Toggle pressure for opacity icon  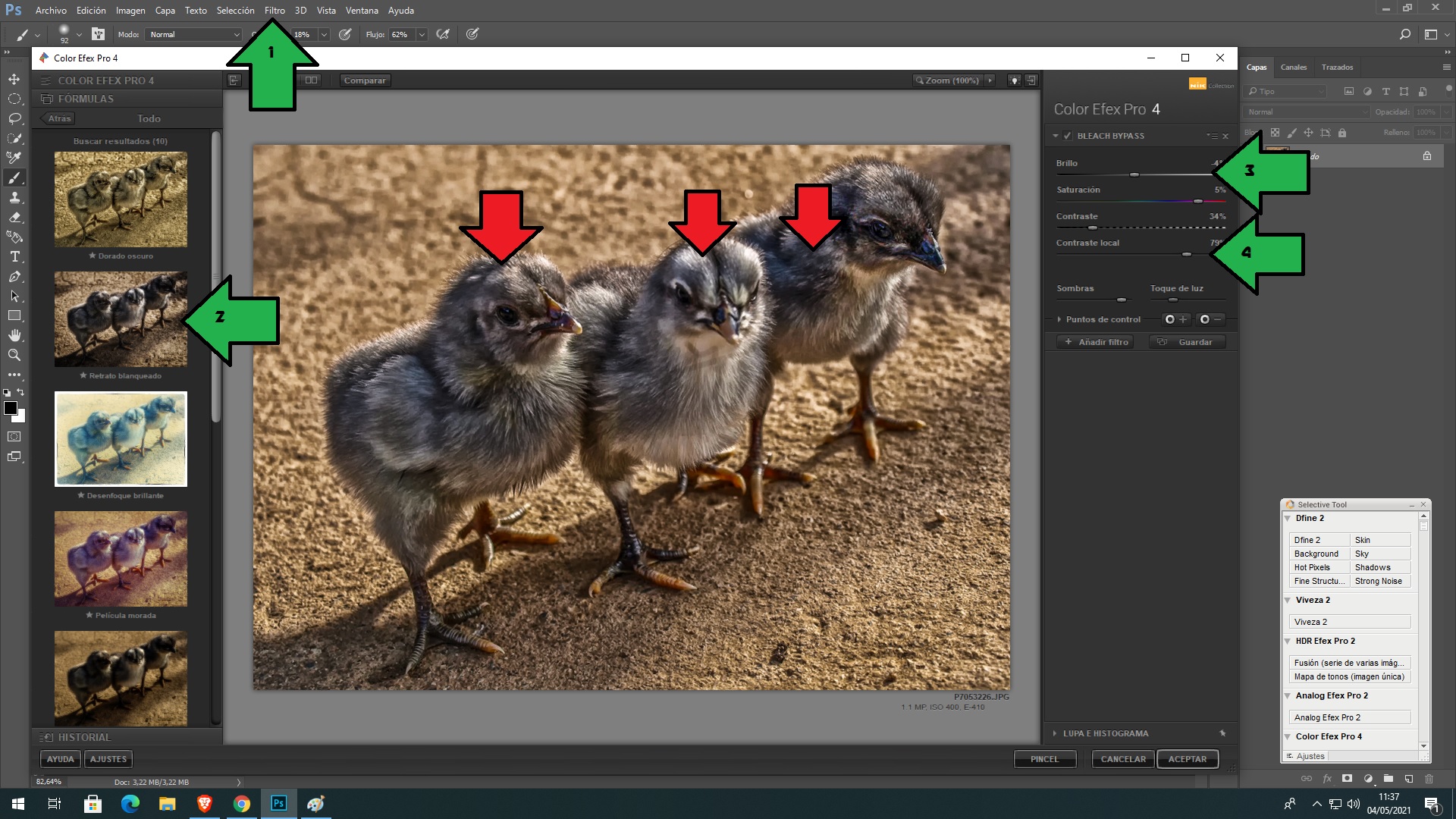click(x=345, y=34)
